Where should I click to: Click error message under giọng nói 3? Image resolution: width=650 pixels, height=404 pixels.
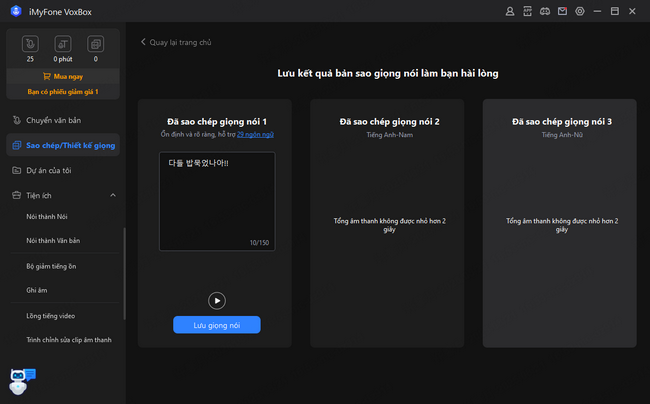pyautogui.click(x=562, y=225)
